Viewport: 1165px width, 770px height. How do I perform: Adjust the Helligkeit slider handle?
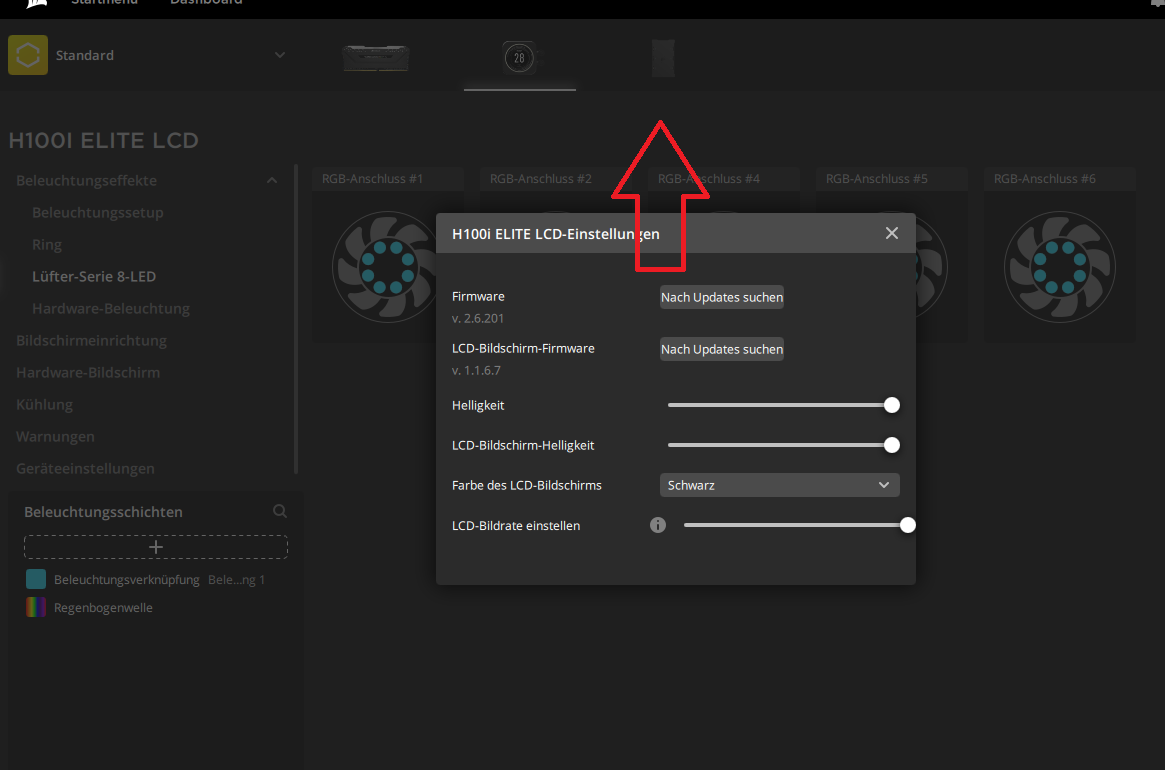point(892,405)
